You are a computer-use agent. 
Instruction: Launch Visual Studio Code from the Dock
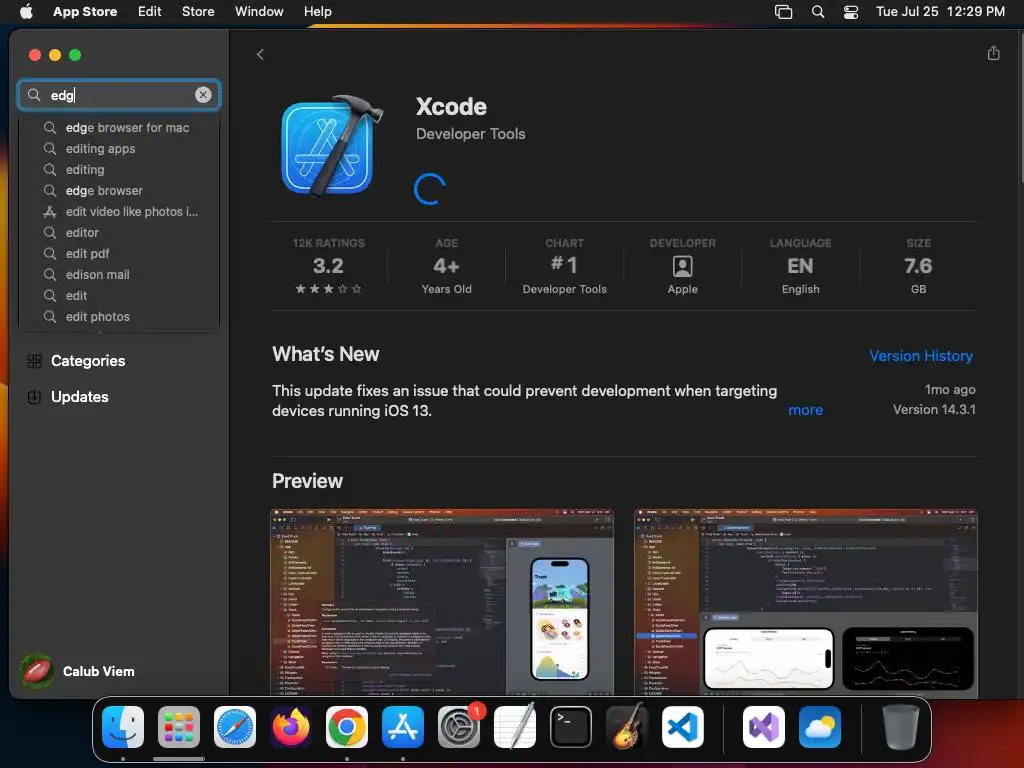point(683,727)
